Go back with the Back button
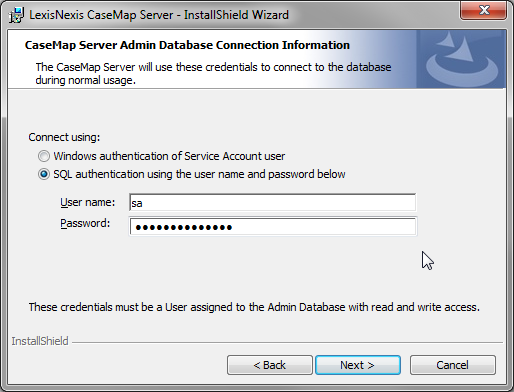 click(270, 365)
